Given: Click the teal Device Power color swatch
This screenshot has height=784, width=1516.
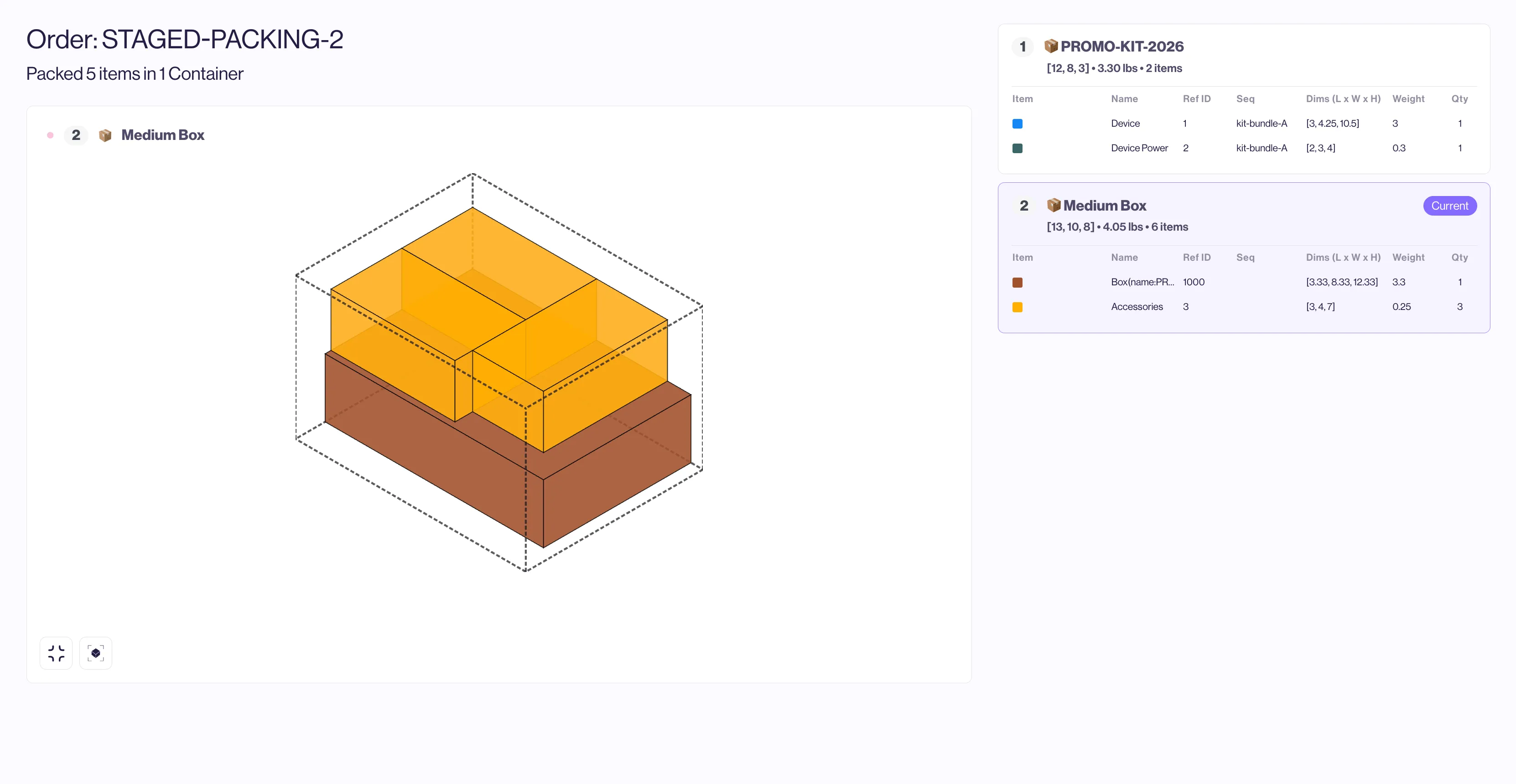Looking at the screenshot, I should pyautogui.click(x=1017, y=148).
